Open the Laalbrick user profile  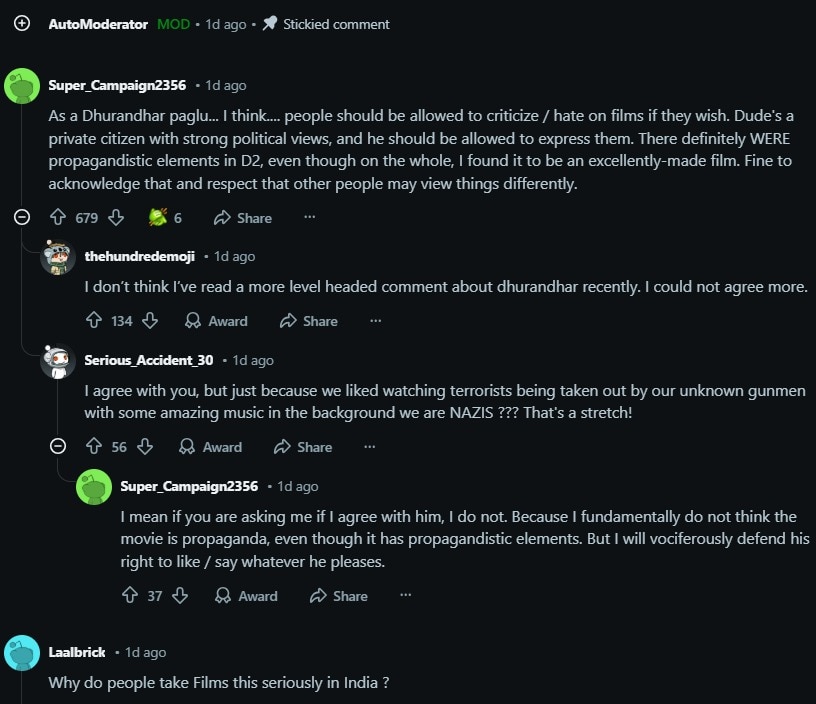click(77, 652)
